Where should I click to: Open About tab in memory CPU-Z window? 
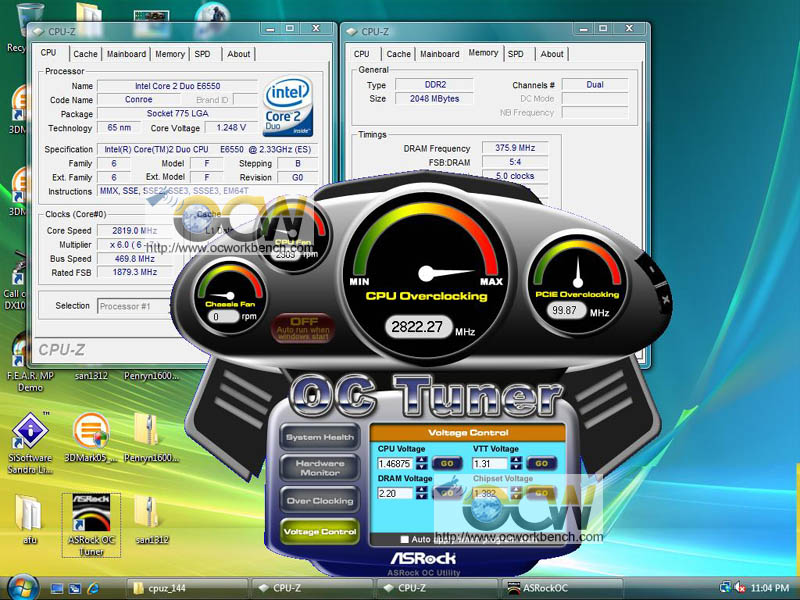pos(552,54)
